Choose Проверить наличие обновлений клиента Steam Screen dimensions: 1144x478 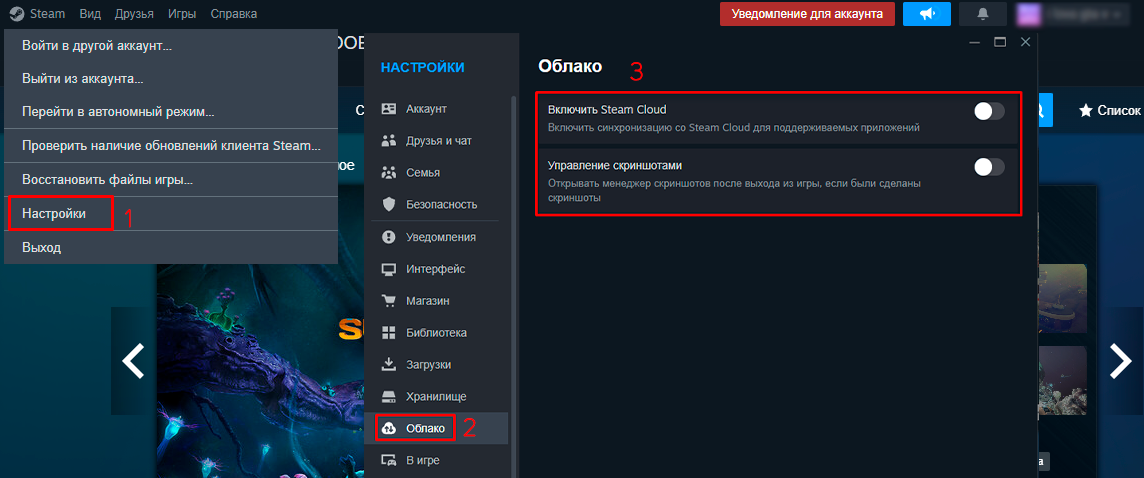tap(171, 145)
